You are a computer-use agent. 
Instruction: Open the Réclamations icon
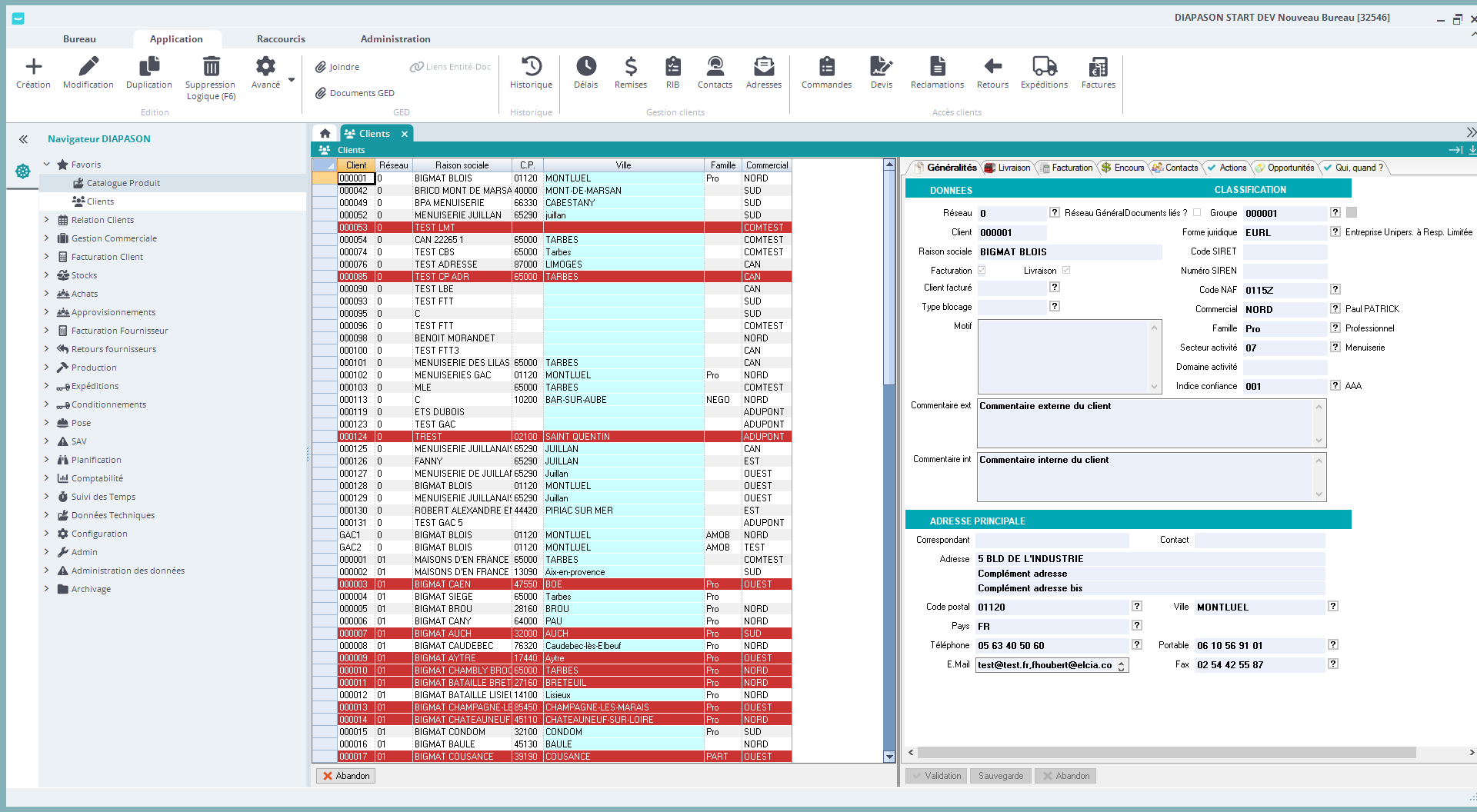(x=936, y=67)
